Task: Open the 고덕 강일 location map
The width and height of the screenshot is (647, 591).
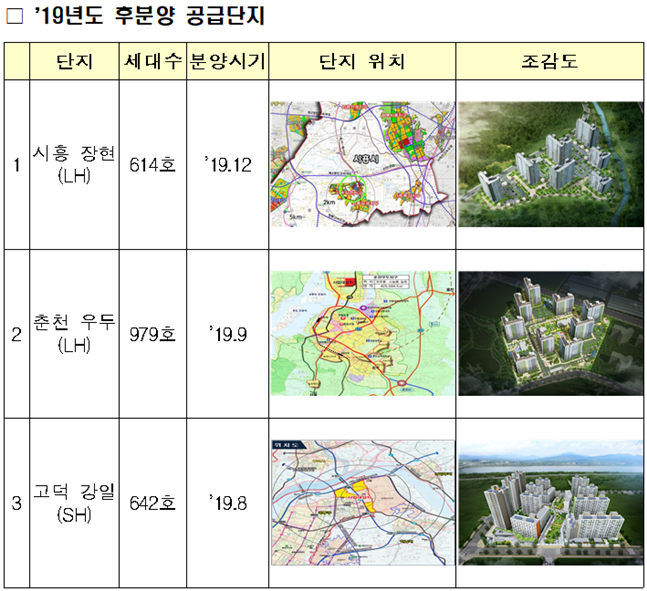Action: click(362, 503)
